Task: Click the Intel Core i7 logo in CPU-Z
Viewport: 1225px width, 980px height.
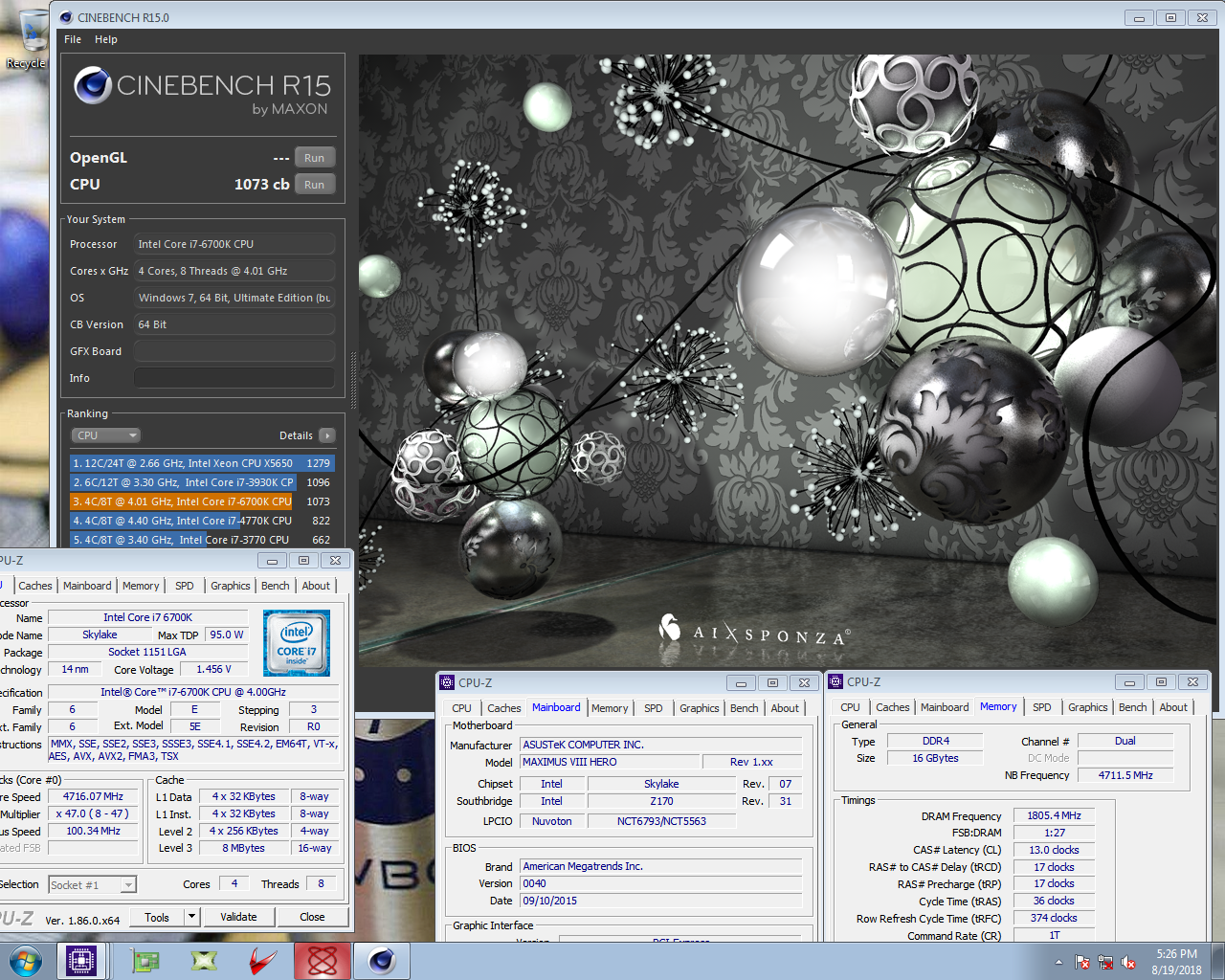Action: 297,643
